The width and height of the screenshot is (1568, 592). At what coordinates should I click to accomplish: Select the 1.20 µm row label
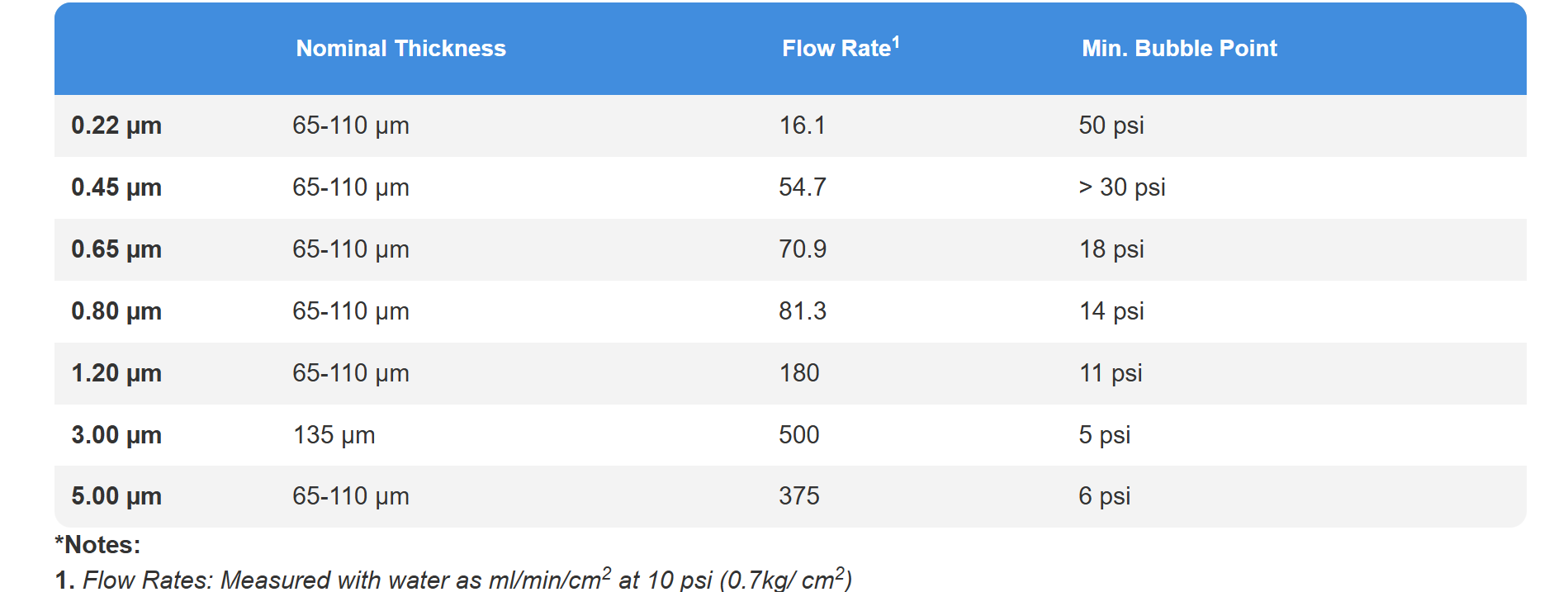tap(116, 373)
